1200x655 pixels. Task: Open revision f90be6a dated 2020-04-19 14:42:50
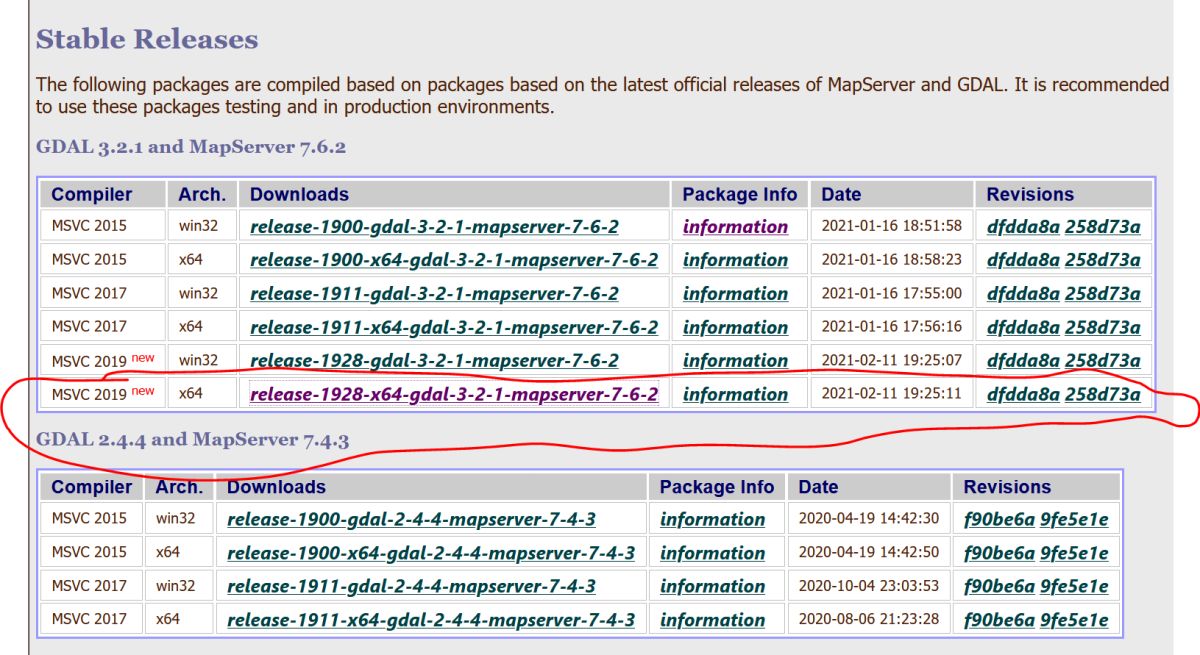coord(999,553)
